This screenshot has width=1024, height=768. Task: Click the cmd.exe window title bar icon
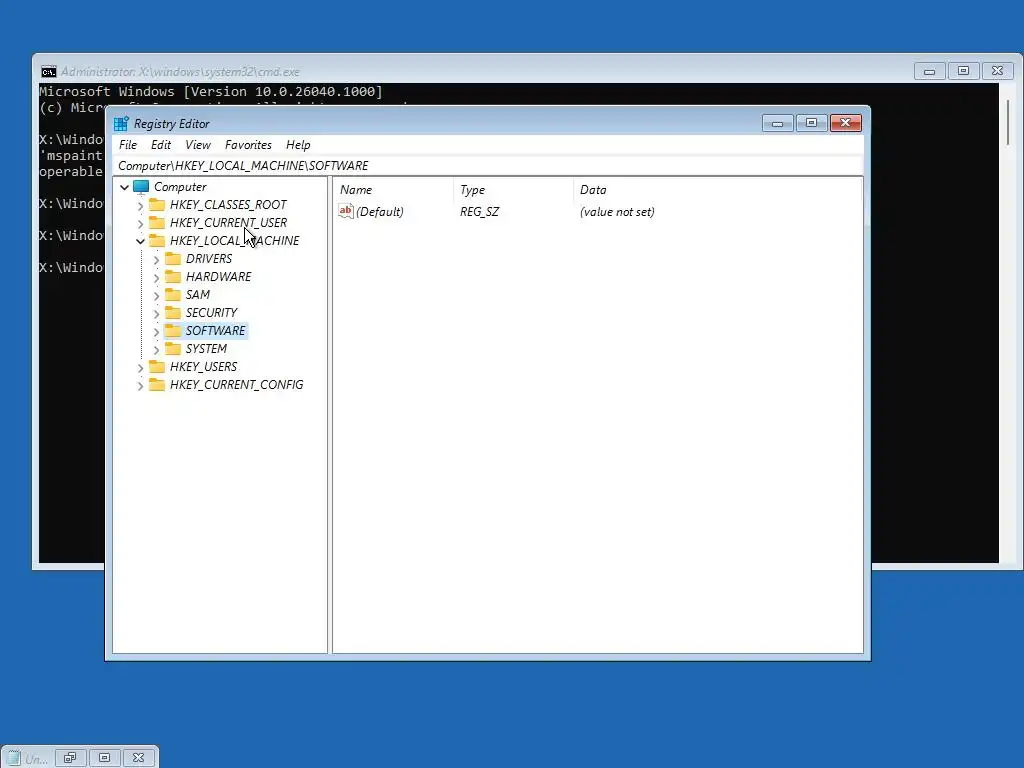coord(49,71)
